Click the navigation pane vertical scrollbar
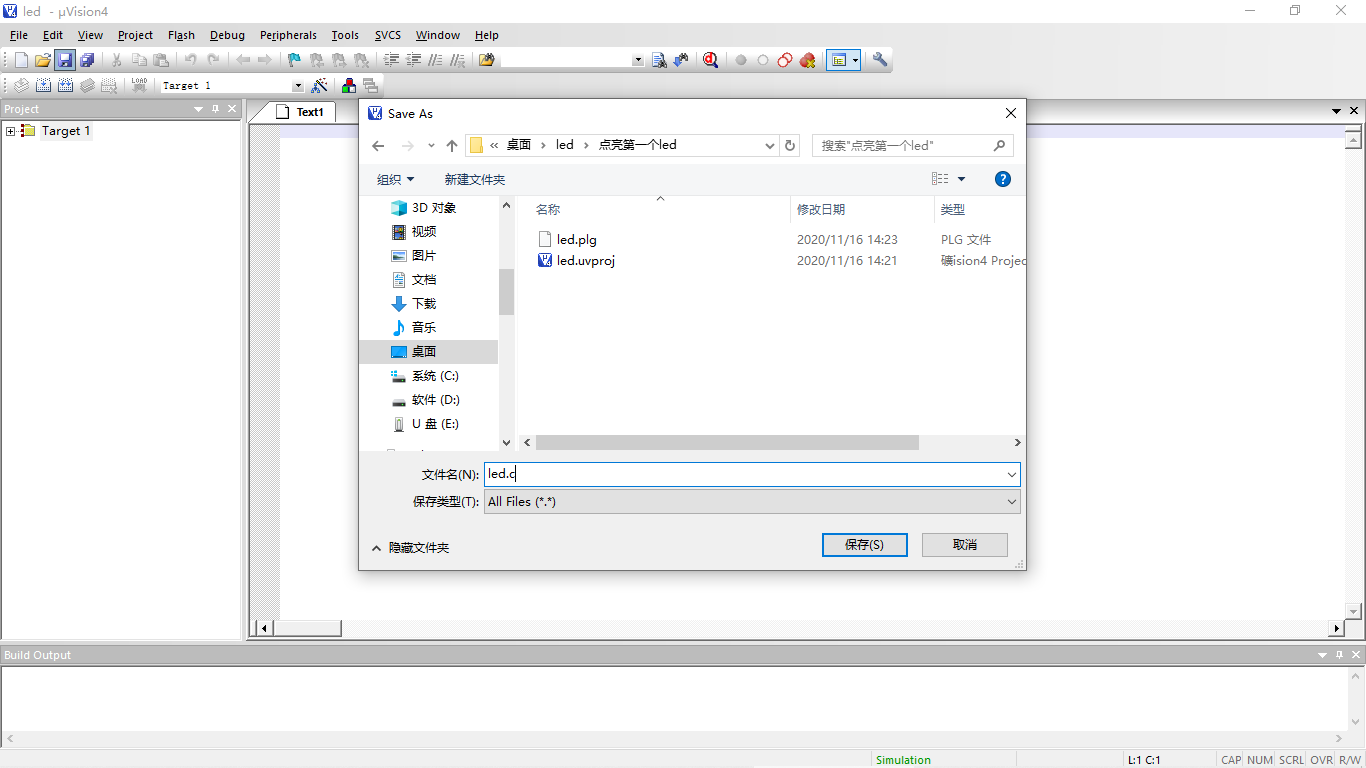Screen dimensions: 1366x768 click(506, 292)
